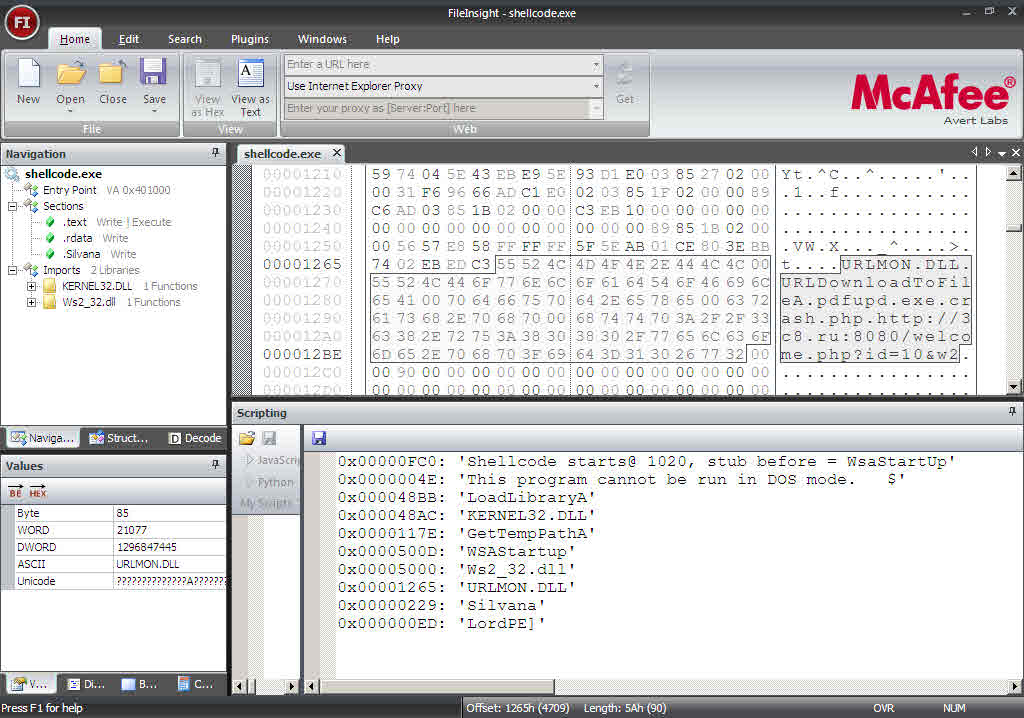Click the scripting output horizontal scrollbar thumb
Viewport: 1024px width, 718px height.
(437, 686)
